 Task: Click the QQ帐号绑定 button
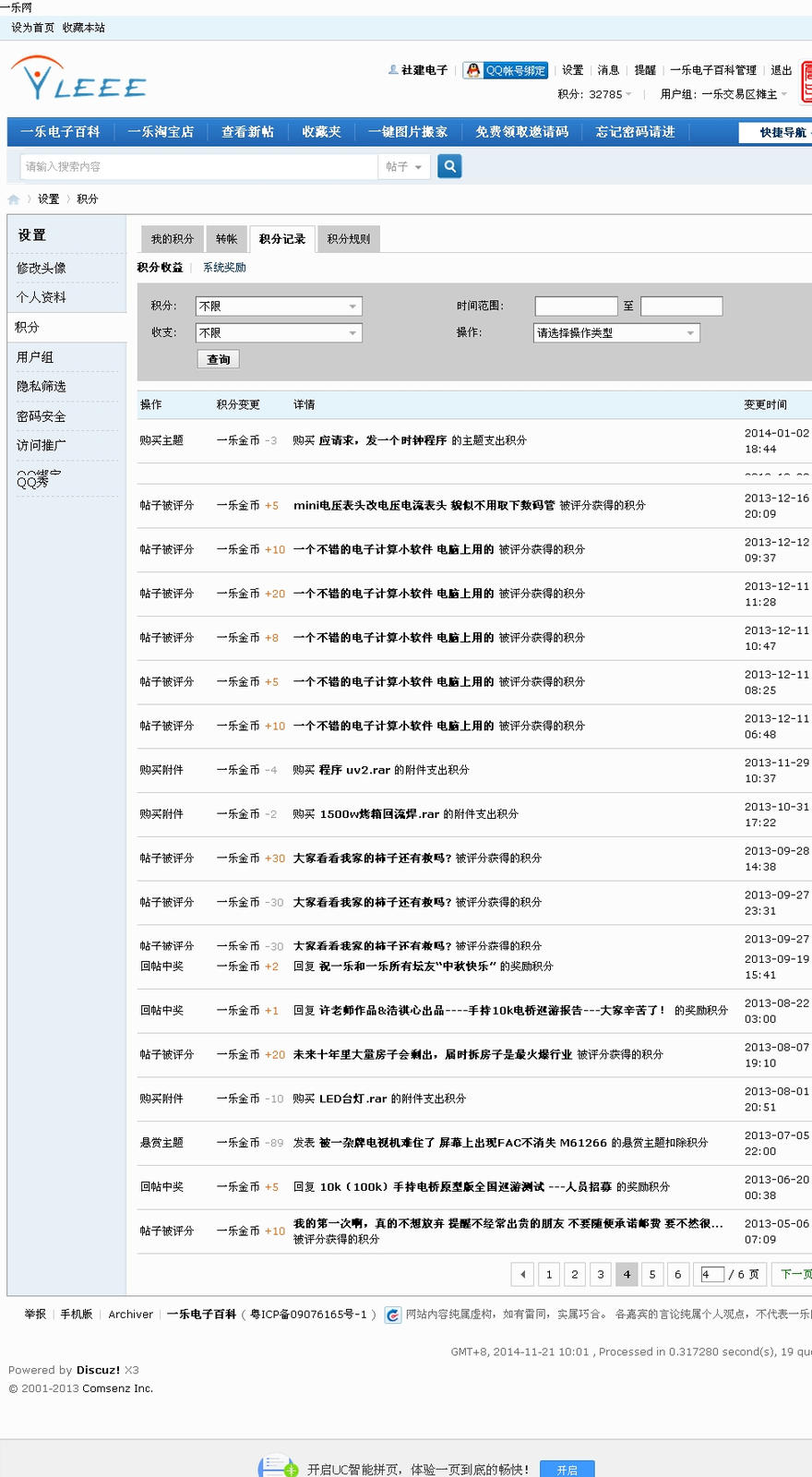point(505,70)
